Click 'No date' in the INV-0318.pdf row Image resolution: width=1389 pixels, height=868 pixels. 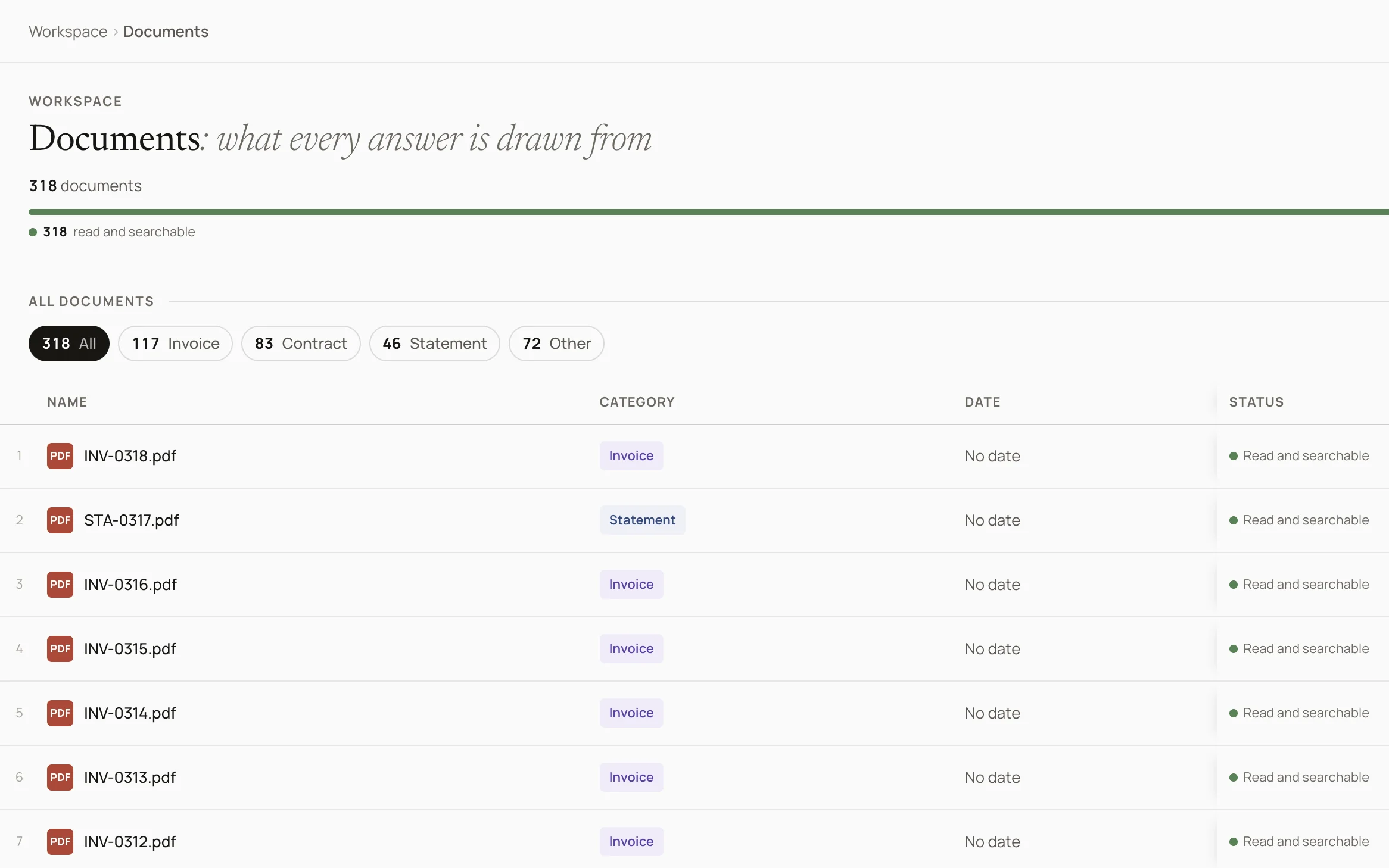(x=992, y=456)
